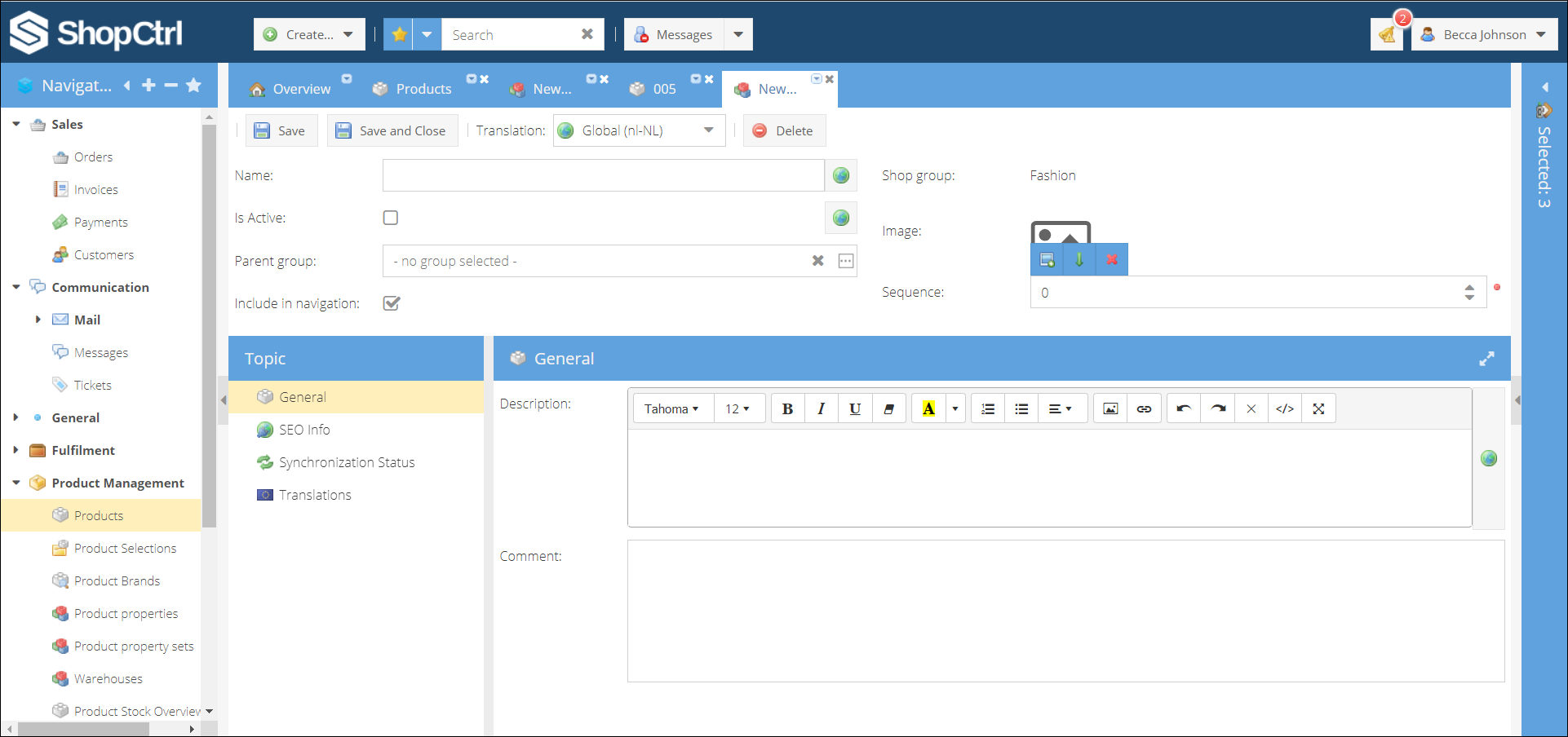The width and height of the screenshot is (1568, 737).
Task: Expand the Fulfilment tree node
Action: tap(16, 450)
